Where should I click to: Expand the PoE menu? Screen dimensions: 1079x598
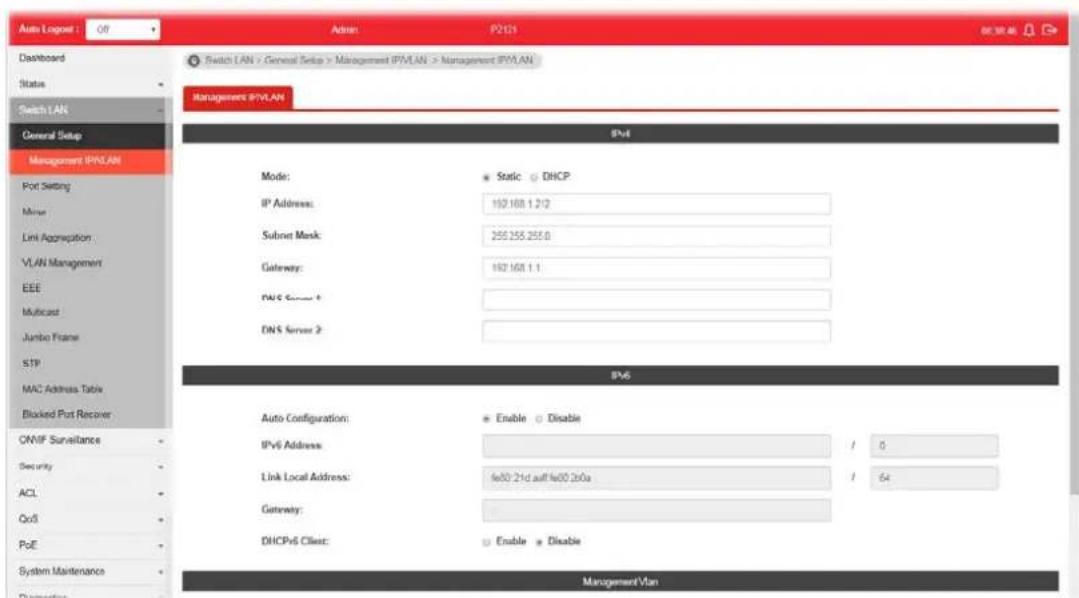pos(89,545)
